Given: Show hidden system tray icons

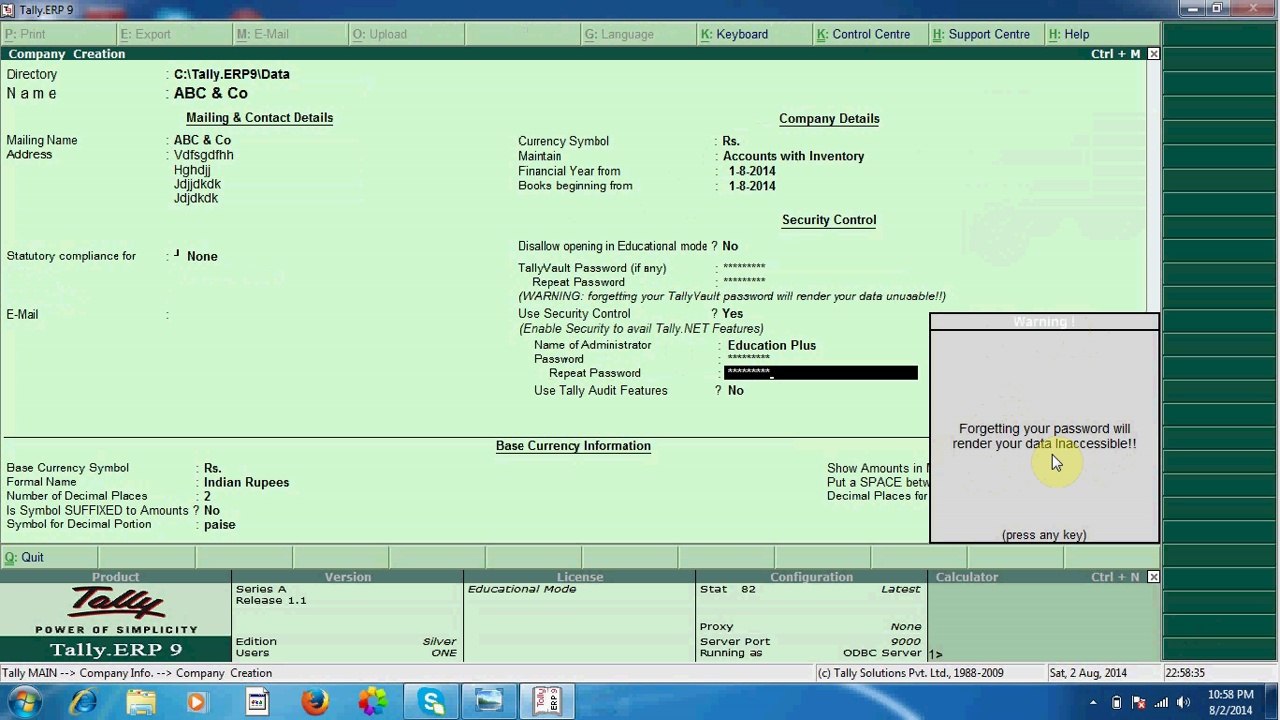Looking at the screenshot, I should click(1093, 702).
